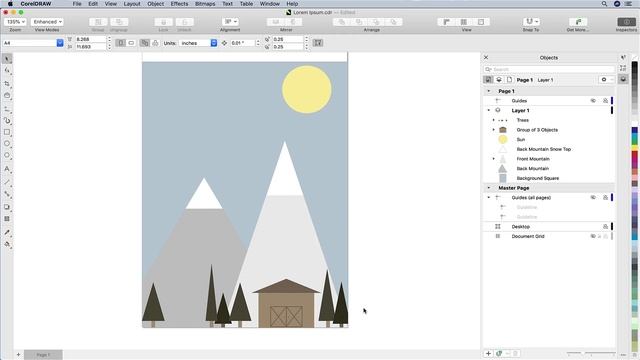Toggle visibility of Guides (all pages)
640x360 pixels.
(593, 198)
